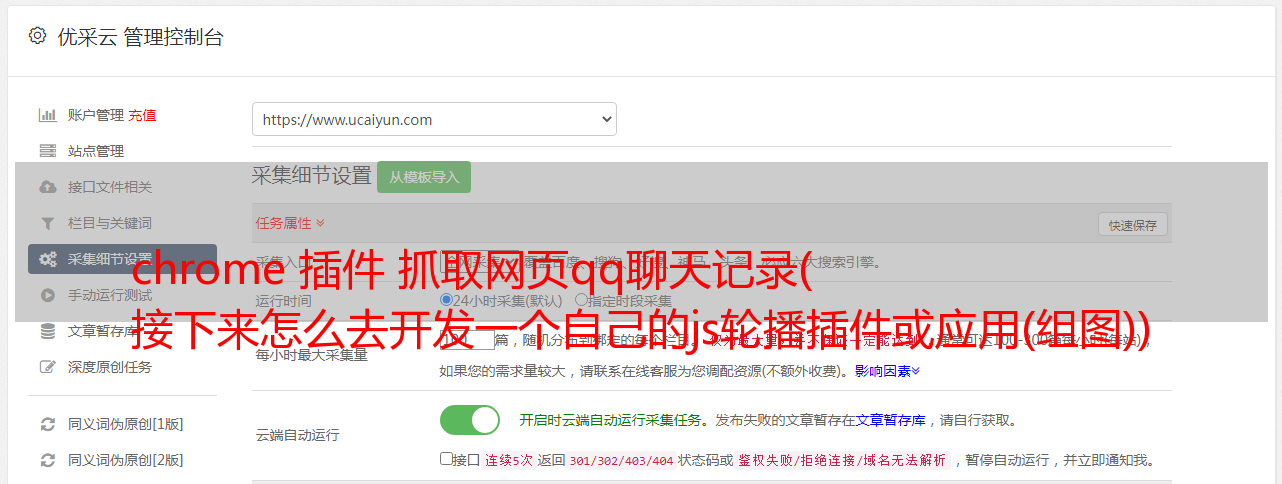Open the 文章暂存库 link in the description
This screenshot has height=484, width=1282.
click(x=890, y=420)
